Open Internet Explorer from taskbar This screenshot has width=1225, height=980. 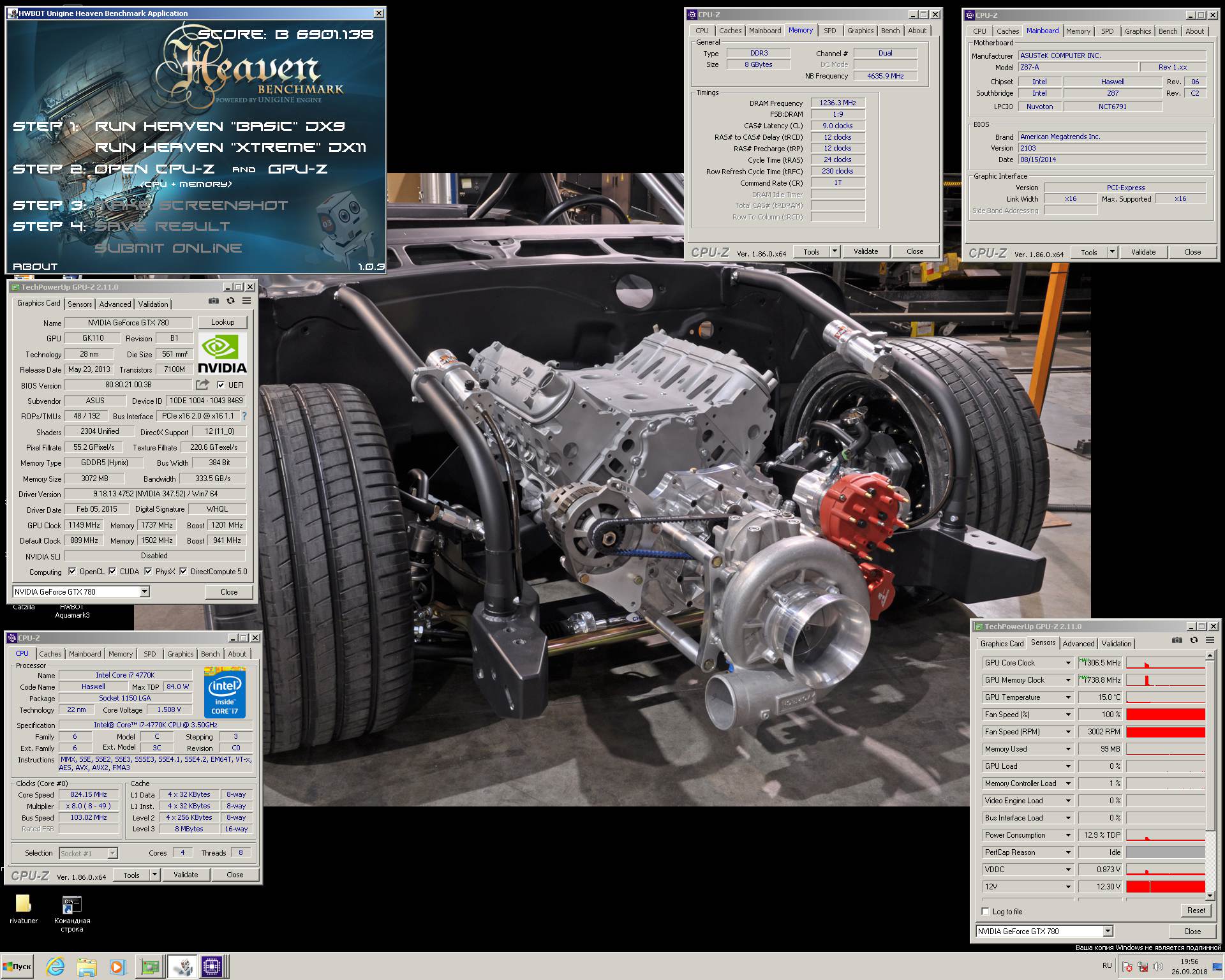55,967
